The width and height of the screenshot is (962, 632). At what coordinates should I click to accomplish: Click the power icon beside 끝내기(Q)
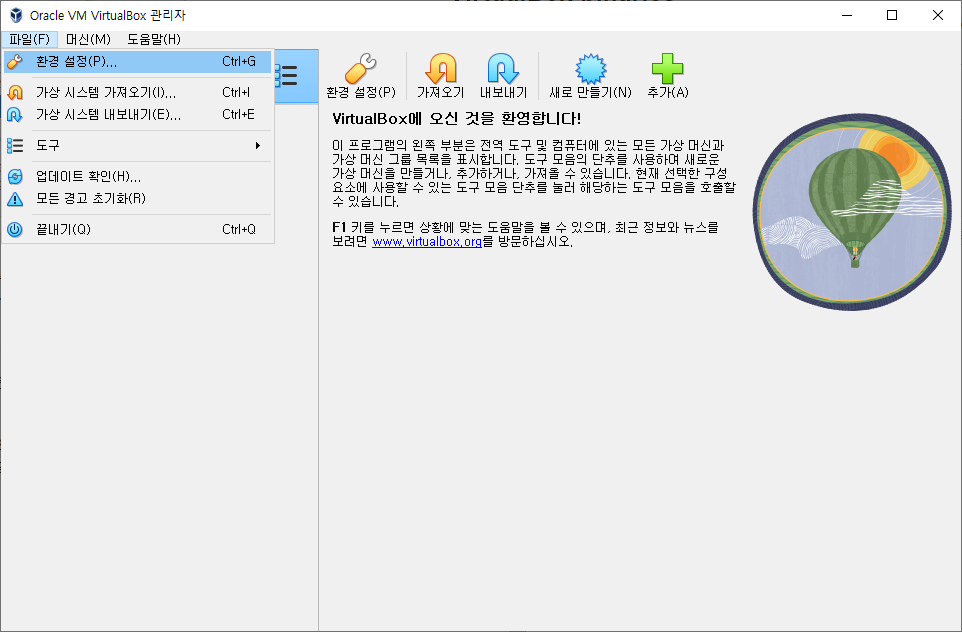[15, 229]
